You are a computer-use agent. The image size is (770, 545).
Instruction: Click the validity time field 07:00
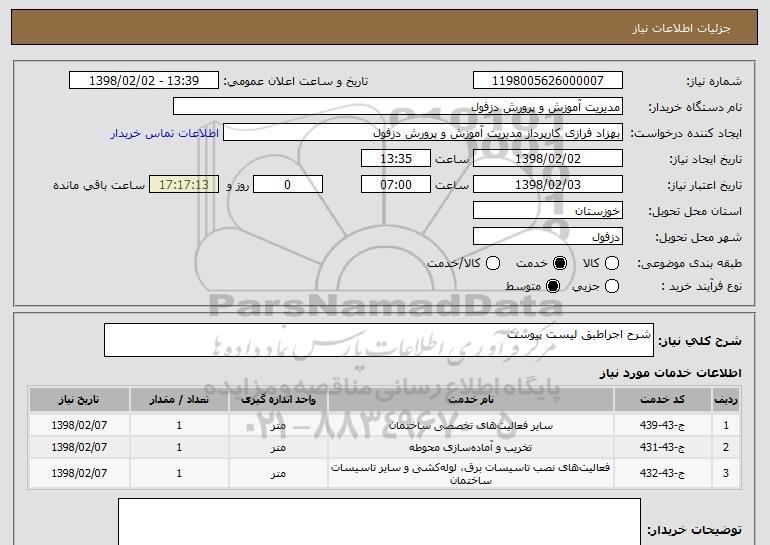(396, 185)
